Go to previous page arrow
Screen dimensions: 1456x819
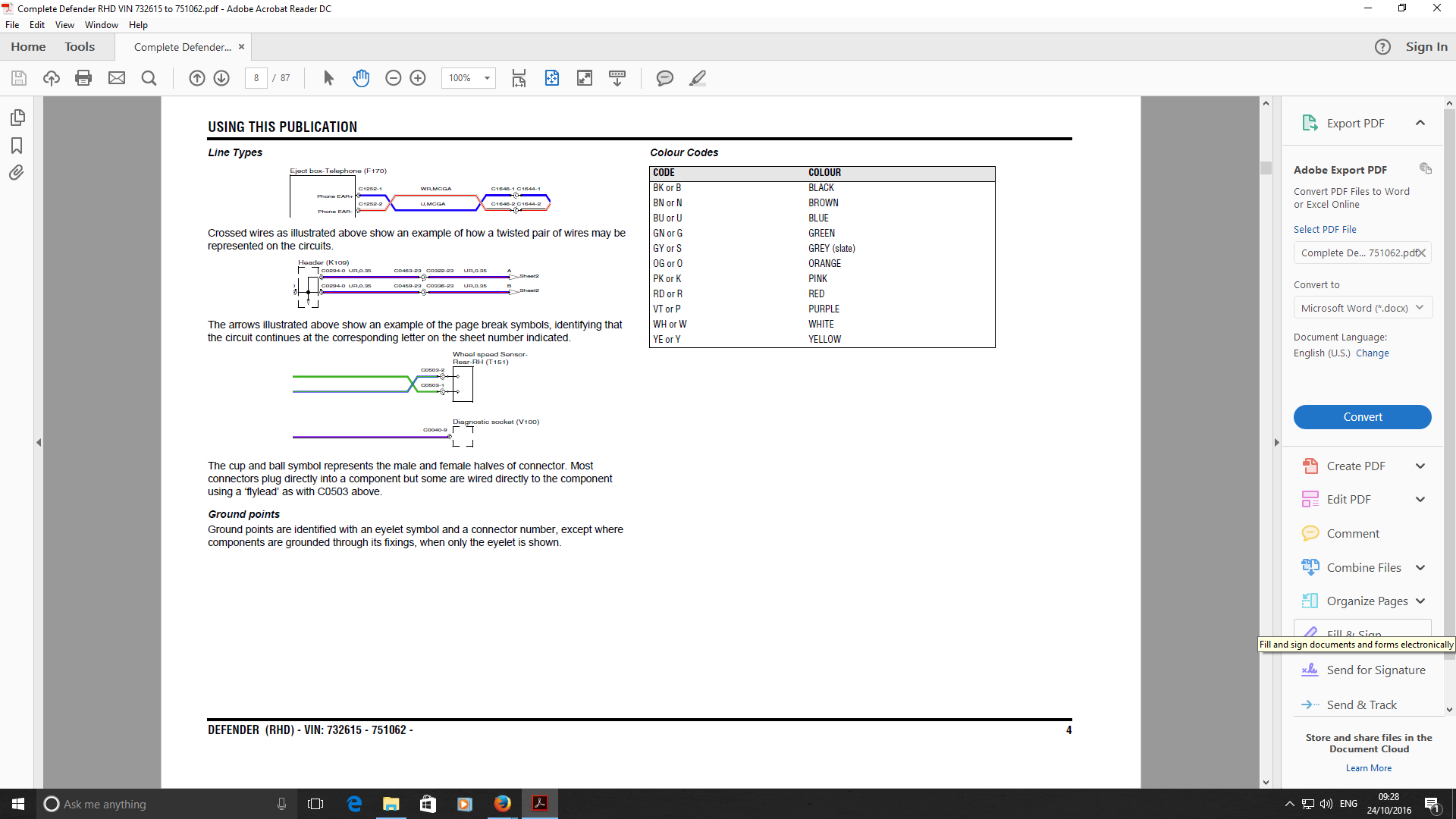coord(197,78)
